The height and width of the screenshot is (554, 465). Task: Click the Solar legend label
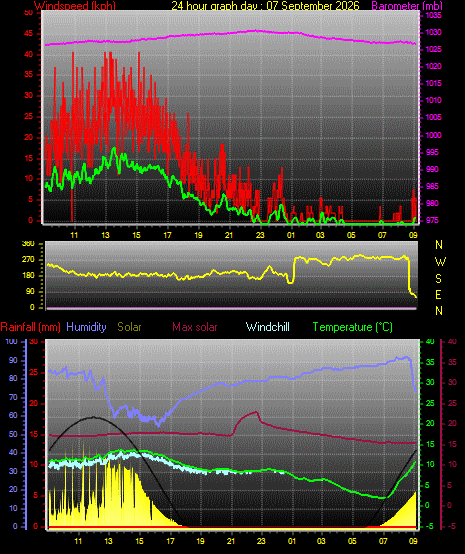tap(129, 327)
